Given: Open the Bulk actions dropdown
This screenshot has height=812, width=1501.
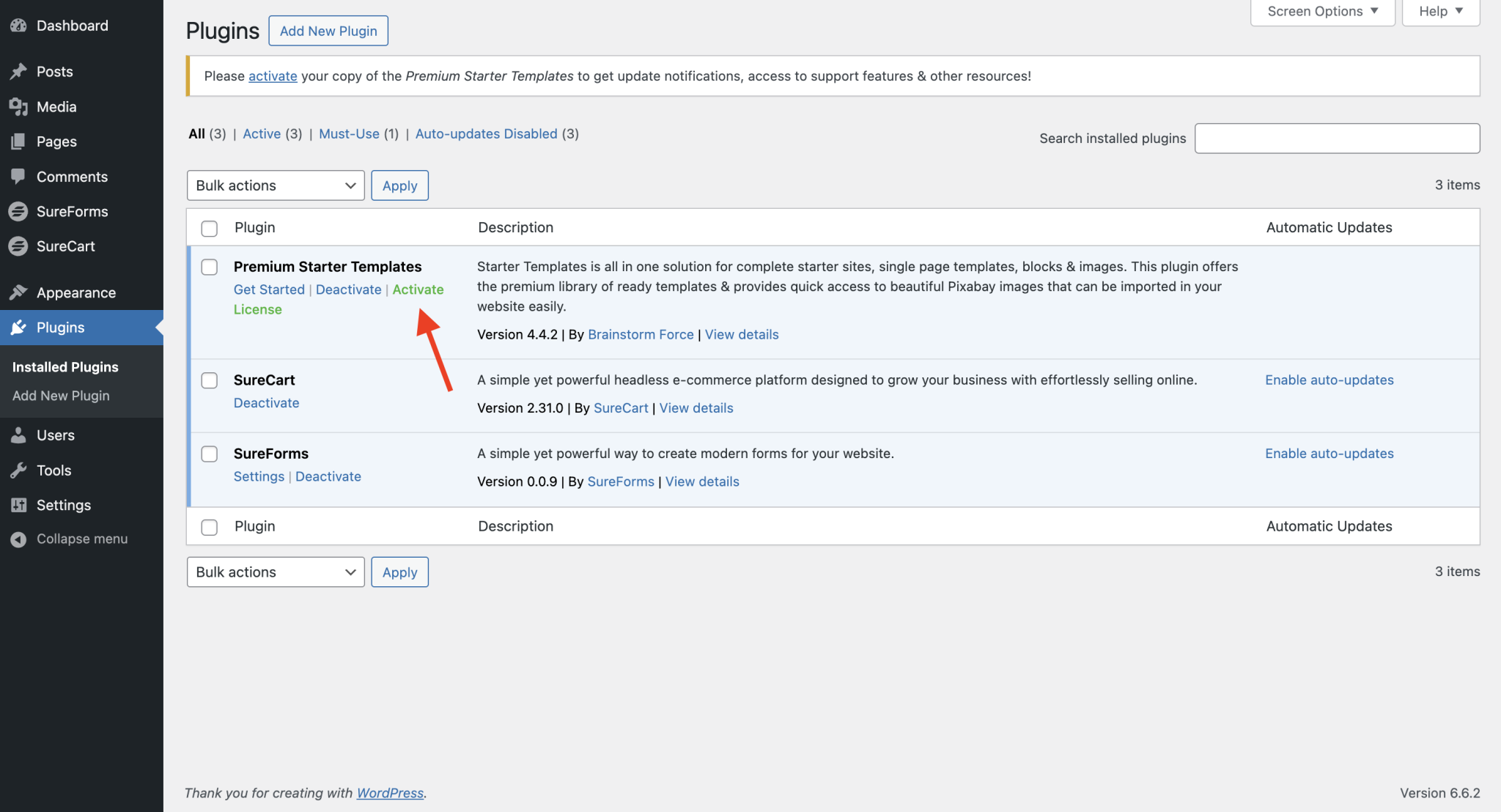Looking at the screenshot, I should (275, 185).
